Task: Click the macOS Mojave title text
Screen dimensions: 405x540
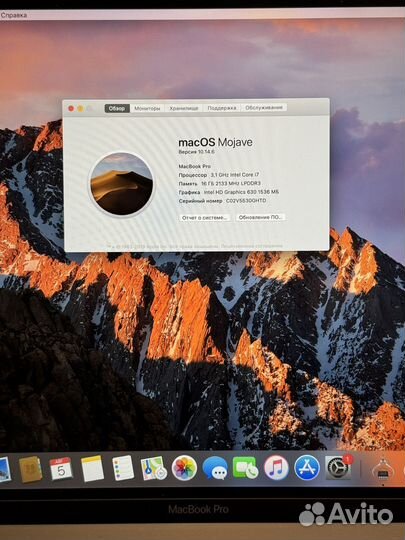Action: (x=215, y=142)
